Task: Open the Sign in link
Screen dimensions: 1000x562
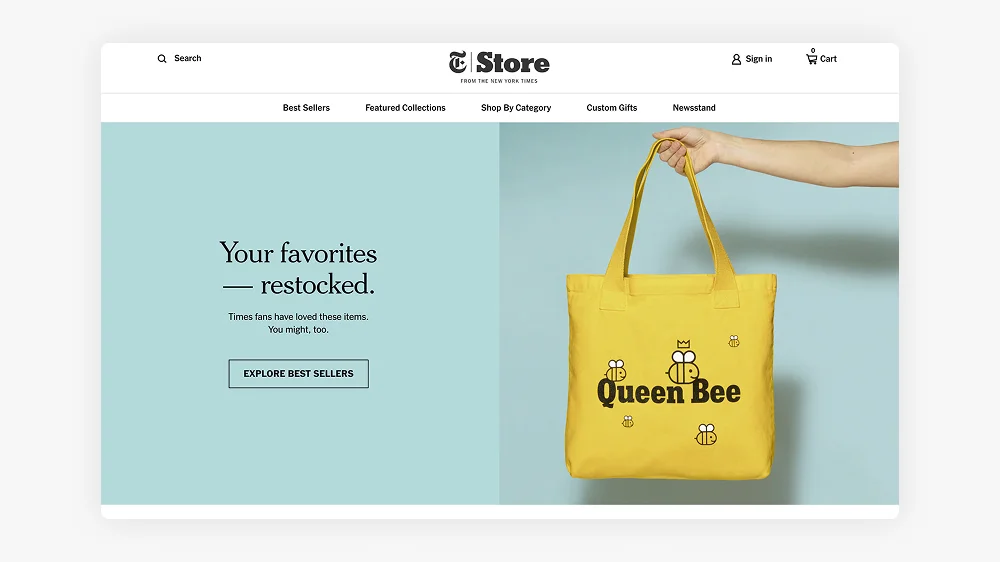Action: (x=758, y=59)
